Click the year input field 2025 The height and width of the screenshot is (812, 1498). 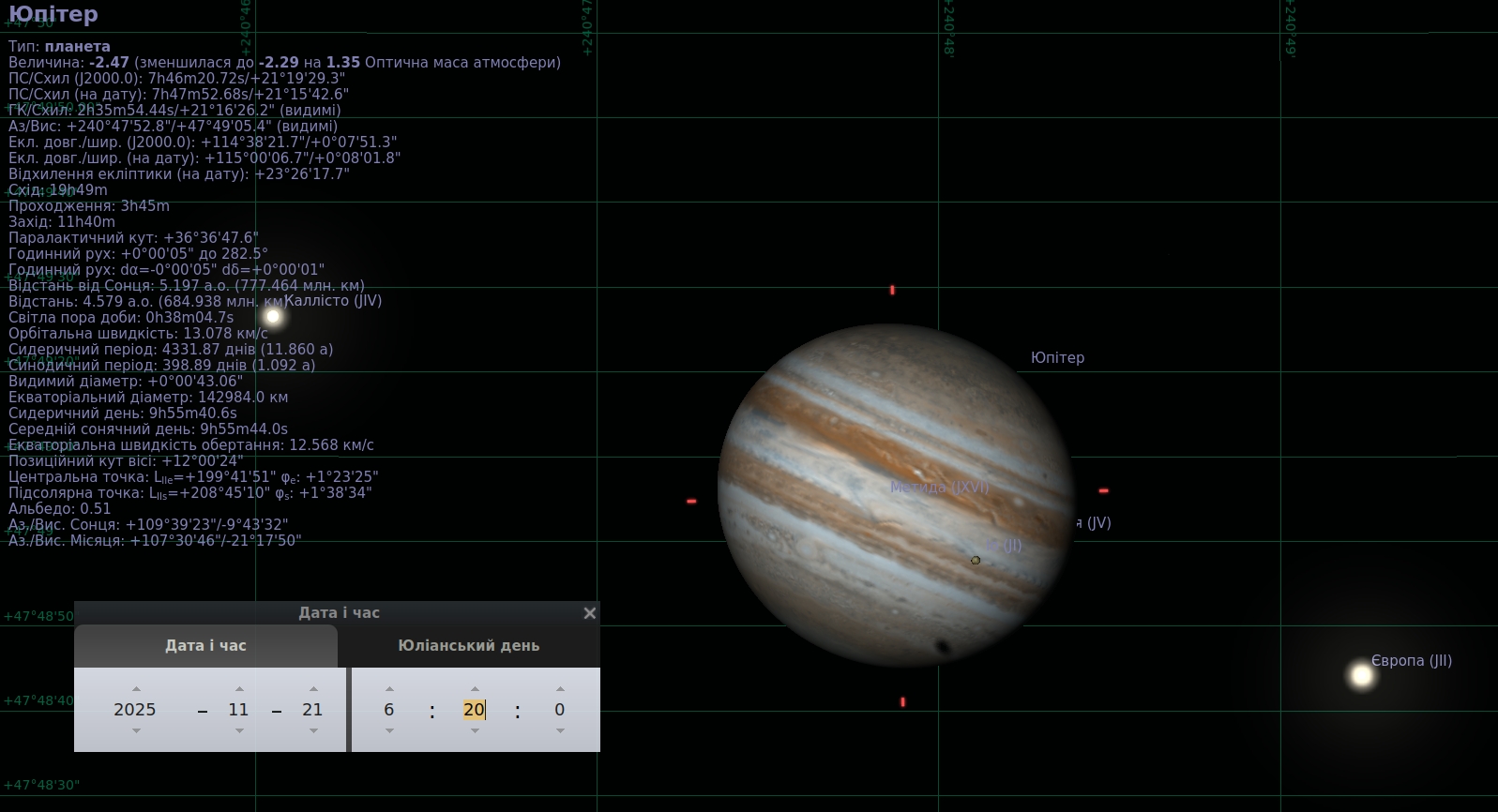coord(135,710)
